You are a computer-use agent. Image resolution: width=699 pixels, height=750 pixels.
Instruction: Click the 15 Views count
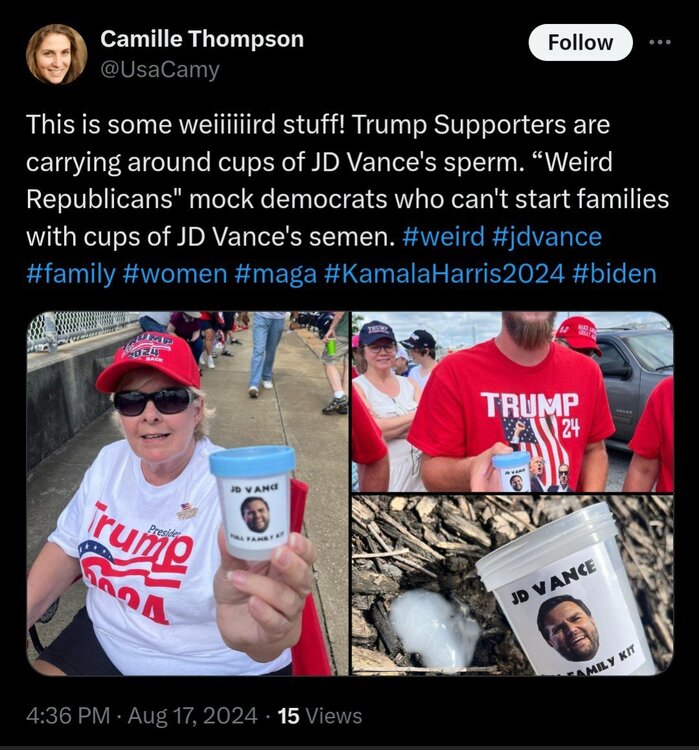[320, 716]
